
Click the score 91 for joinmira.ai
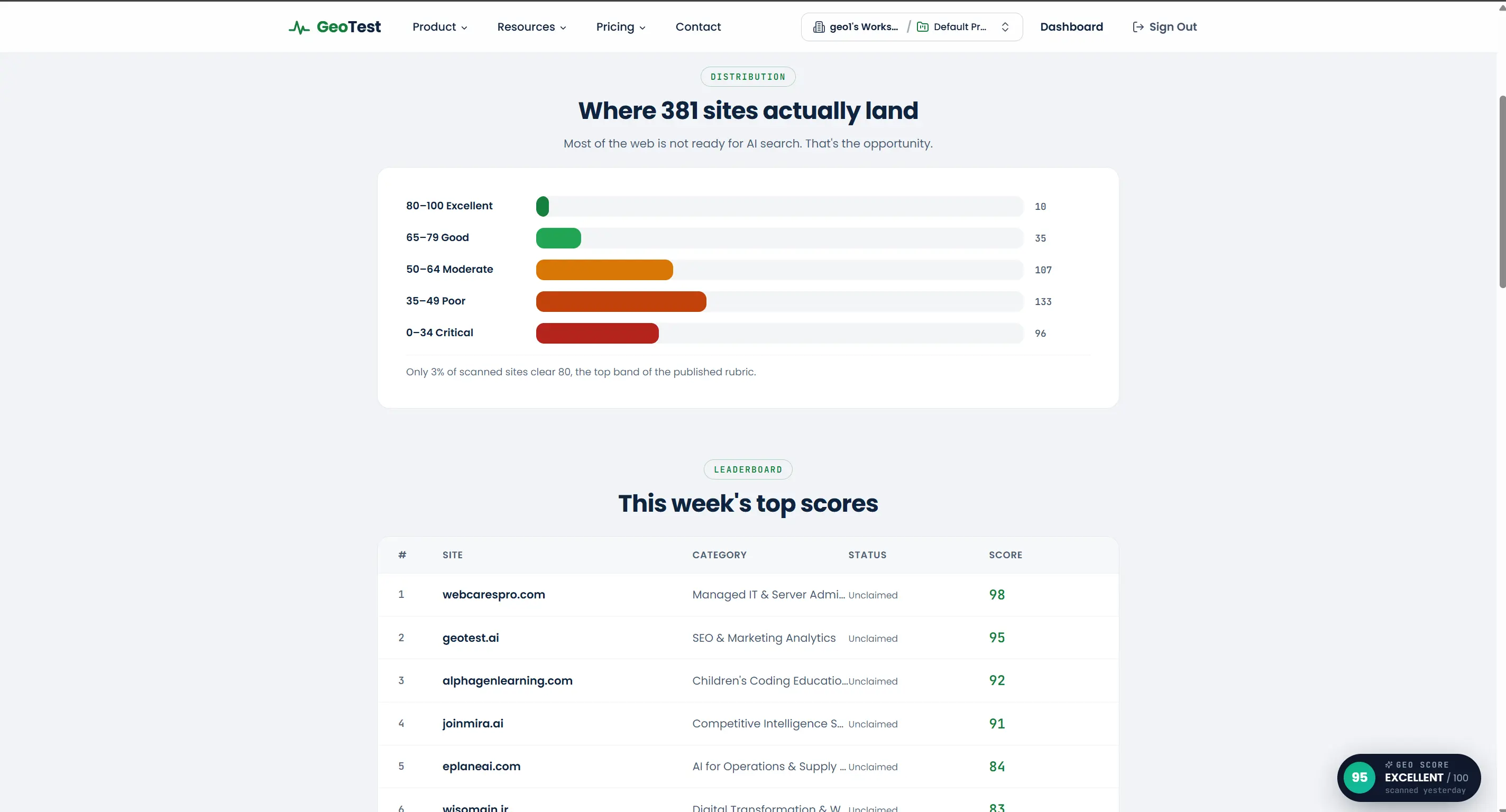click(x=997, y=724)
